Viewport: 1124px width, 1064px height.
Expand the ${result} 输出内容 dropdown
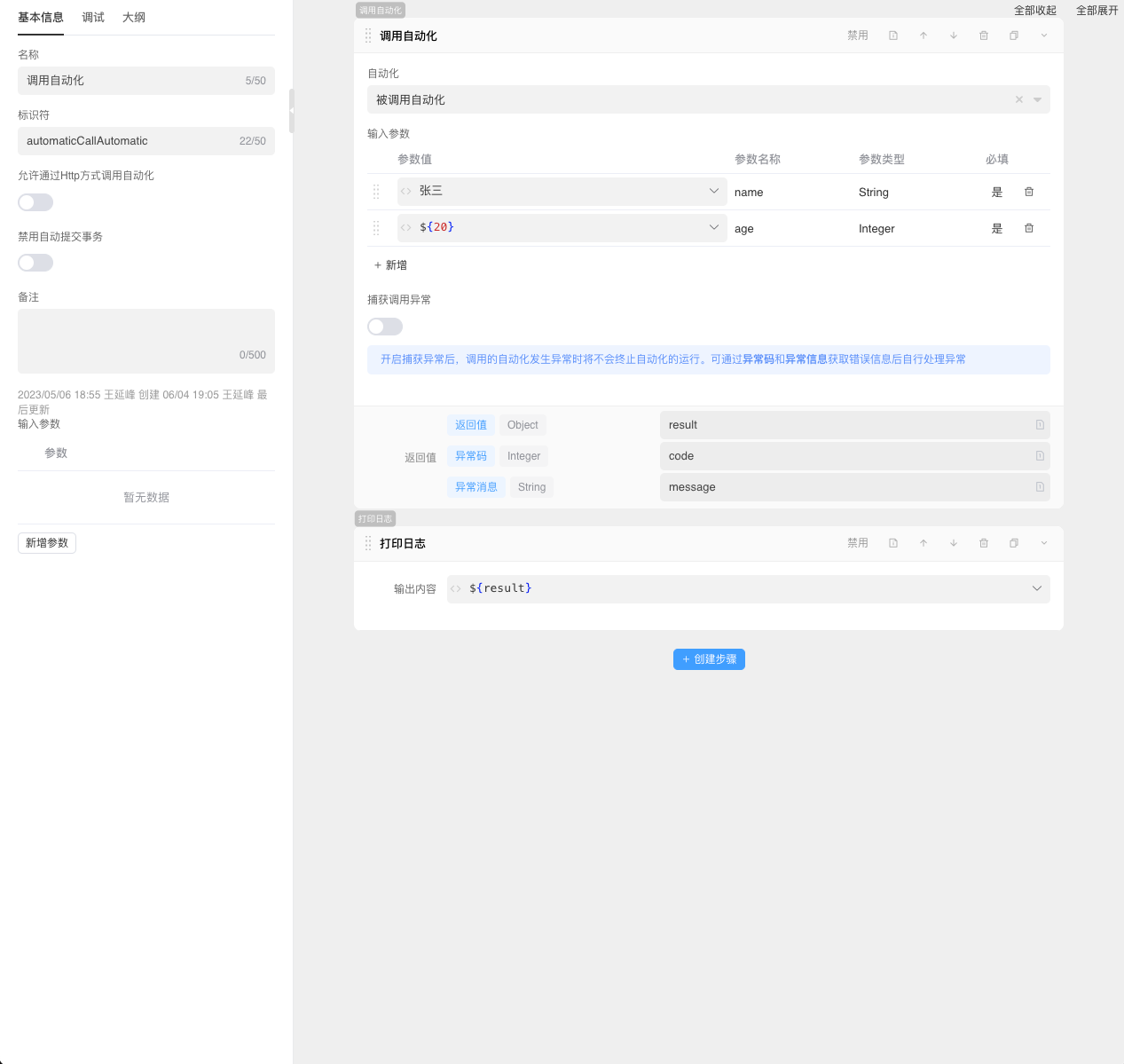tap(1037, 588)
